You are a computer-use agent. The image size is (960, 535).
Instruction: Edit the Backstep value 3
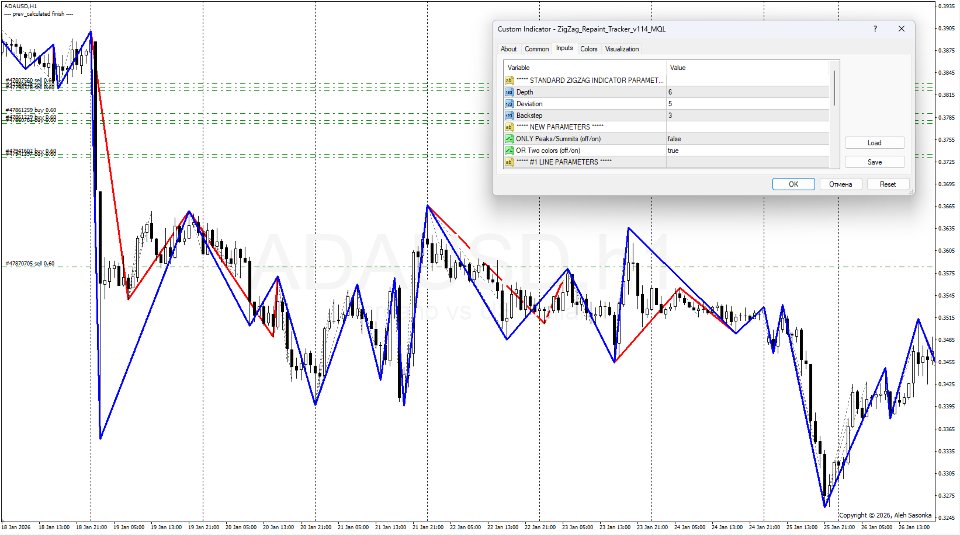tap(748, 115)
